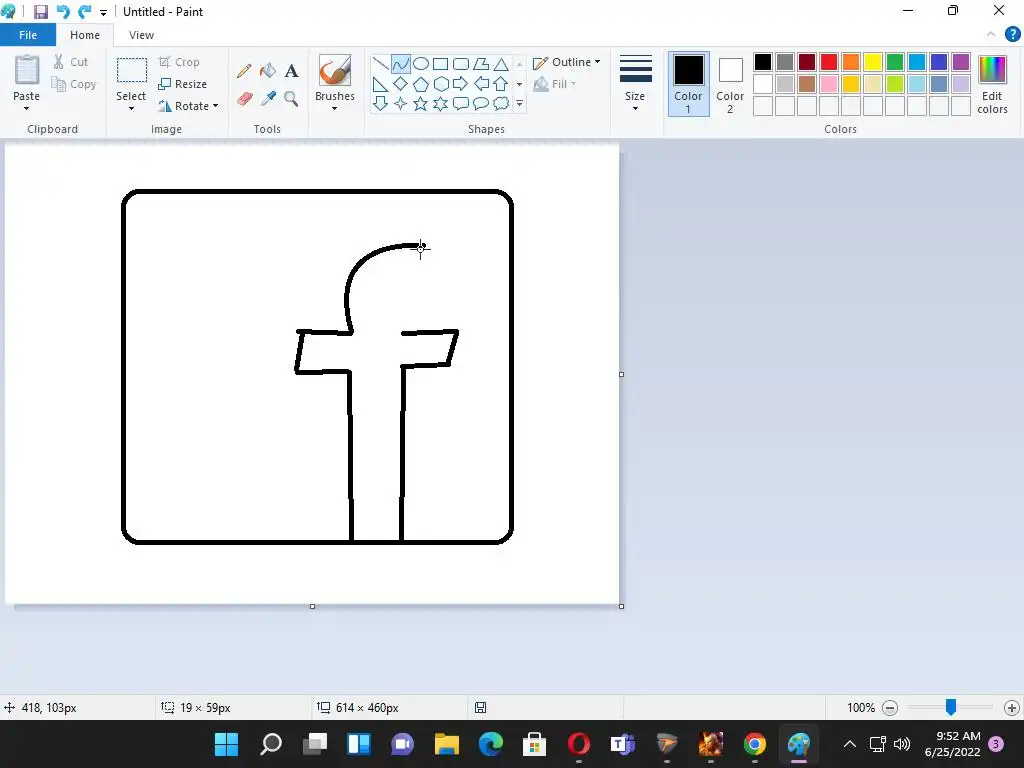Select the Color picker eyedropper tool
The width and height of the screenshot is (1024, 768).
tap(268, 99)
